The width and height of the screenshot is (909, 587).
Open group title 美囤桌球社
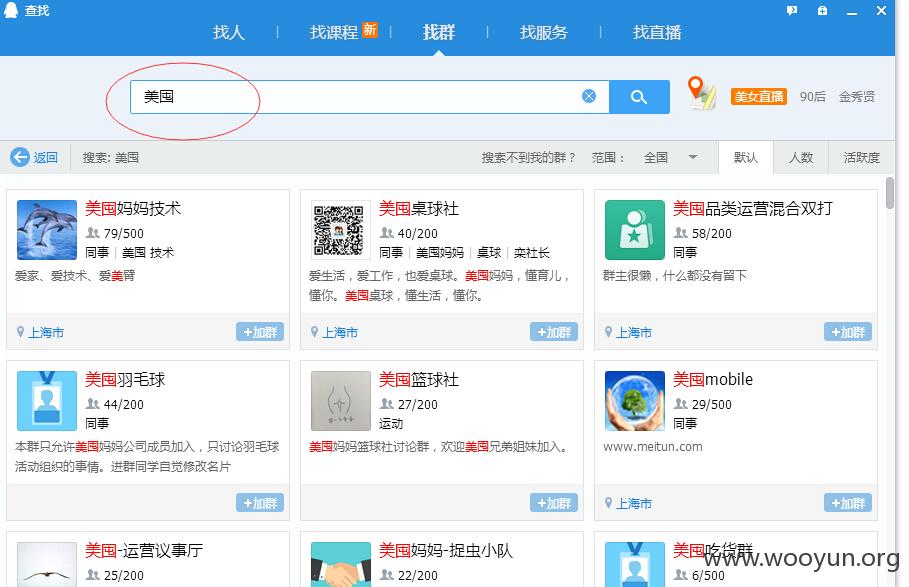point(419,209)
